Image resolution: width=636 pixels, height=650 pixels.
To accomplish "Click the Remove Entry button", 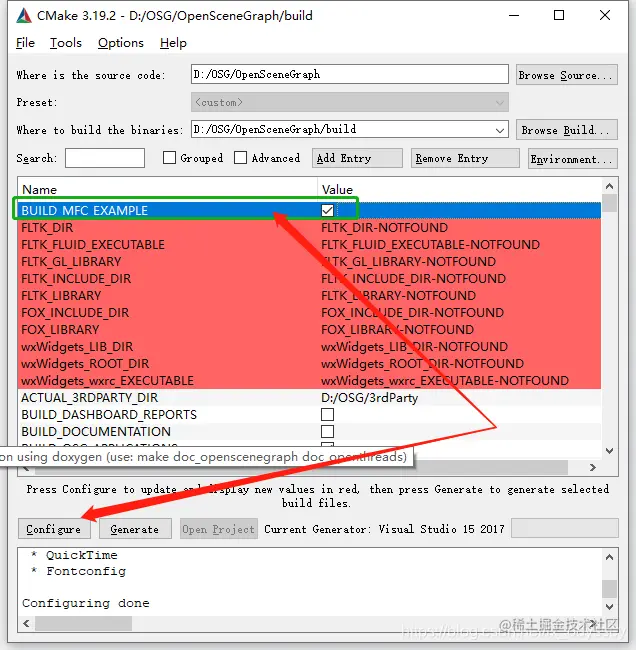I will coord(465,158).
